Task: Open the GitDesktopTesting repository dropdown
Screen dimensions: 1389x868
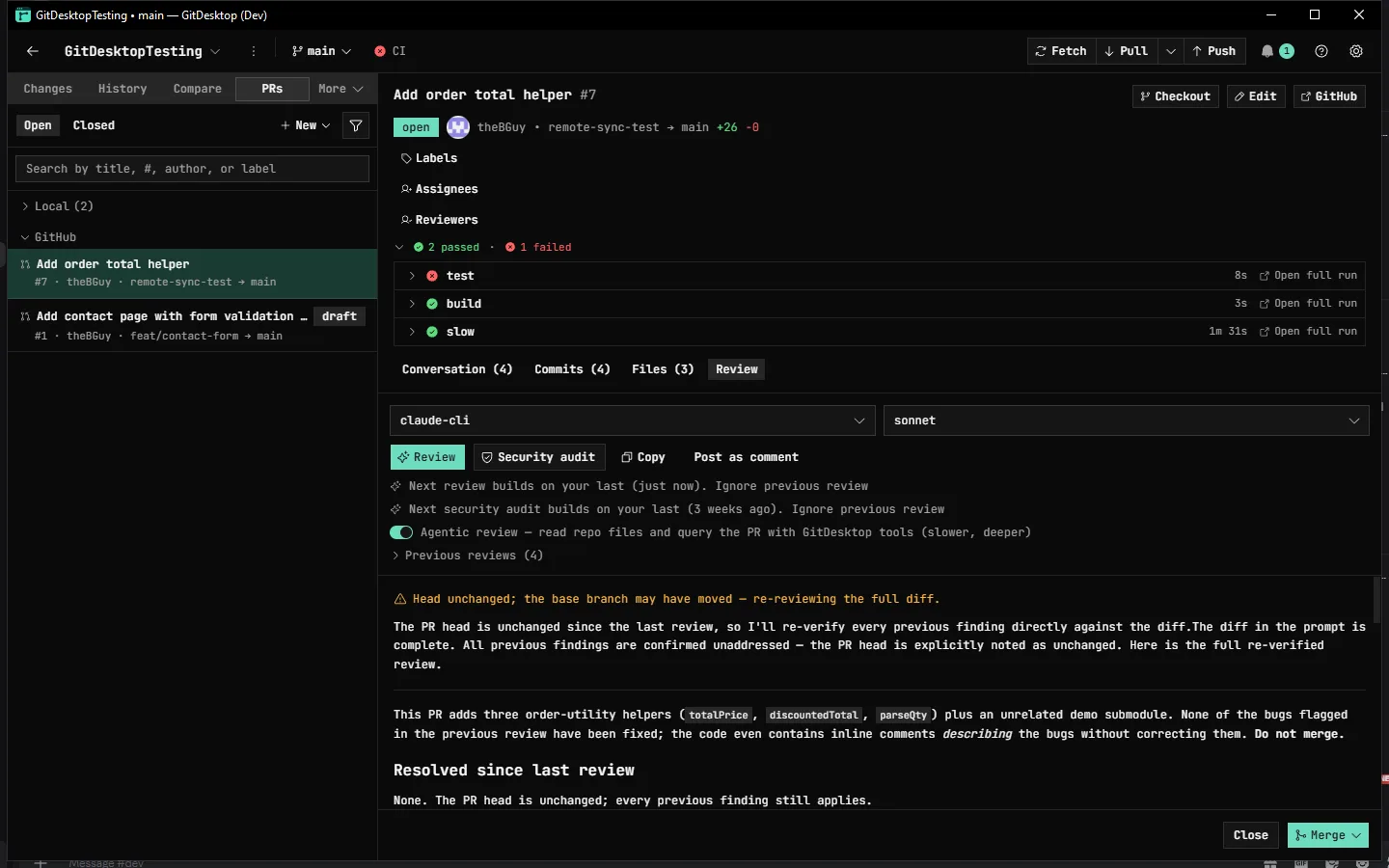Action: pyautogui.click(x=142, y=51)
